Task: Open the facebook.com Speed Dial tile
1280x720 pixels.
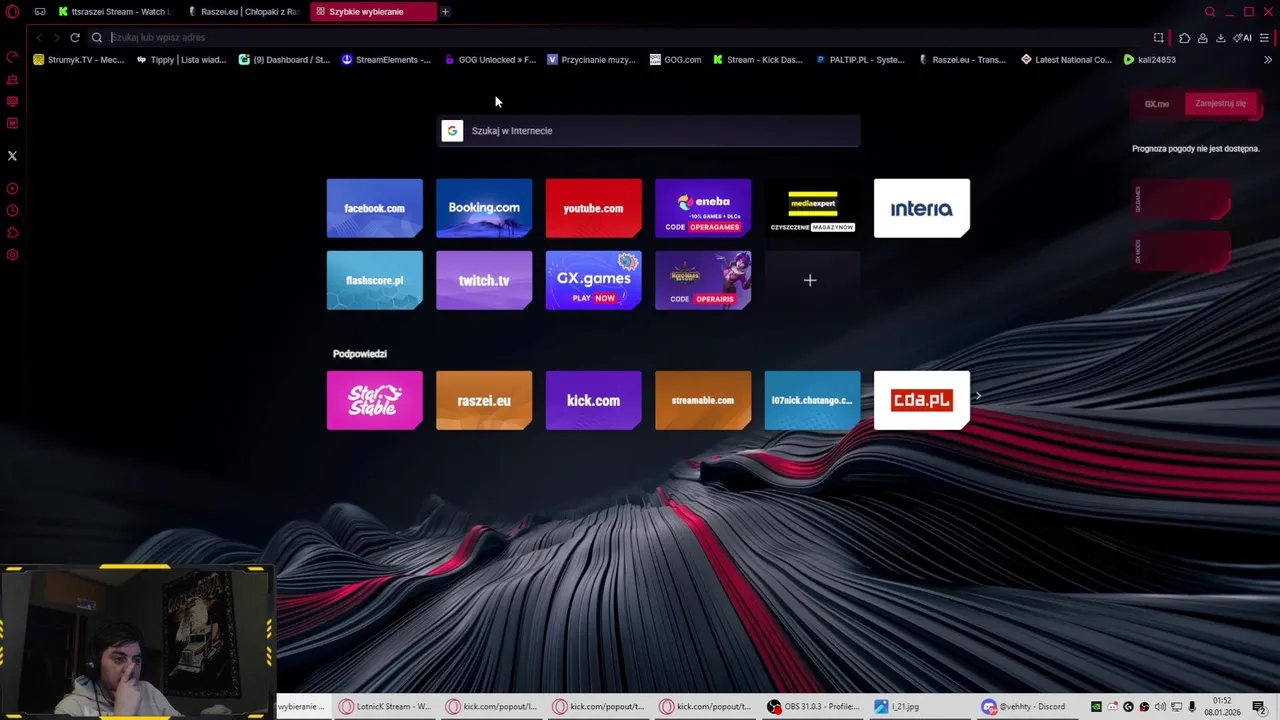Action: coord(375,208)
